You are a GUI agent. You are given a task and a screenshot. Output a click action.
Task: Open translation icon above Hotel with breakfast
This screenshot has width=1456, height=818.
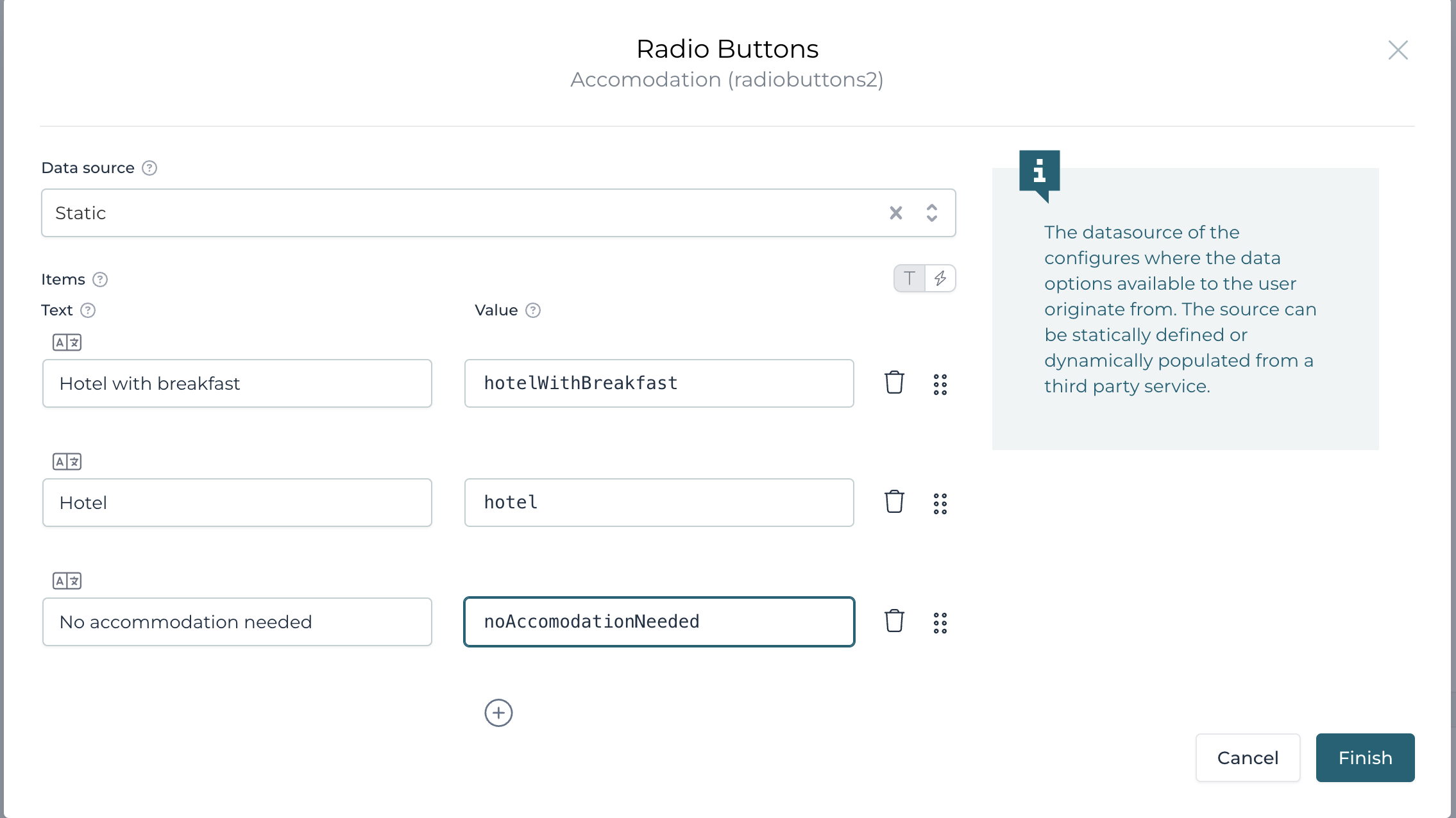[67, 342]
